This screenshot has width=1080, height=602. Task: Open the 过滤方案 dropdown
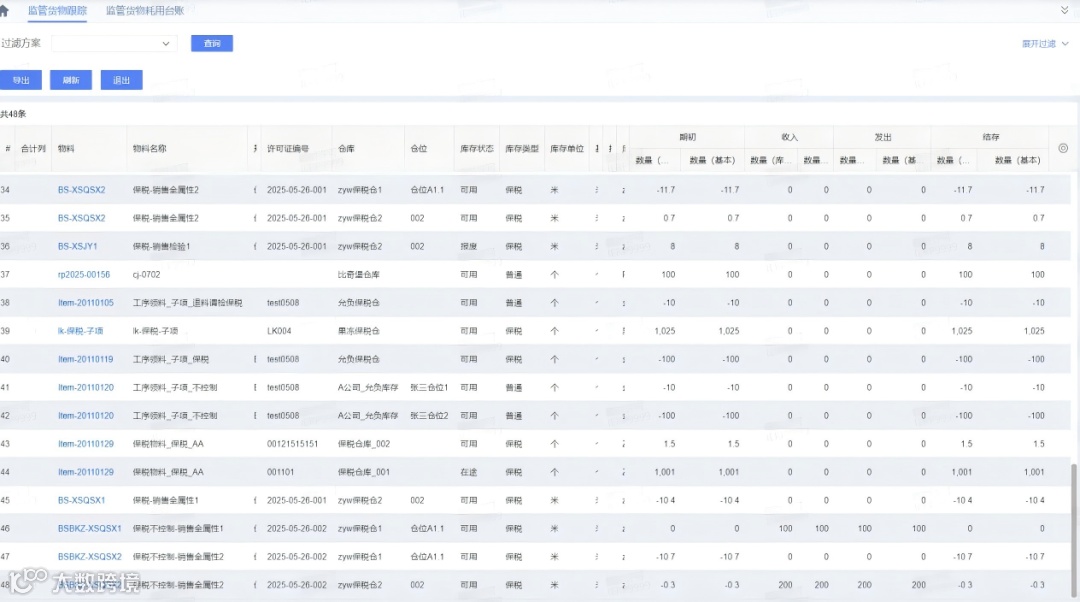coord(165,43)
